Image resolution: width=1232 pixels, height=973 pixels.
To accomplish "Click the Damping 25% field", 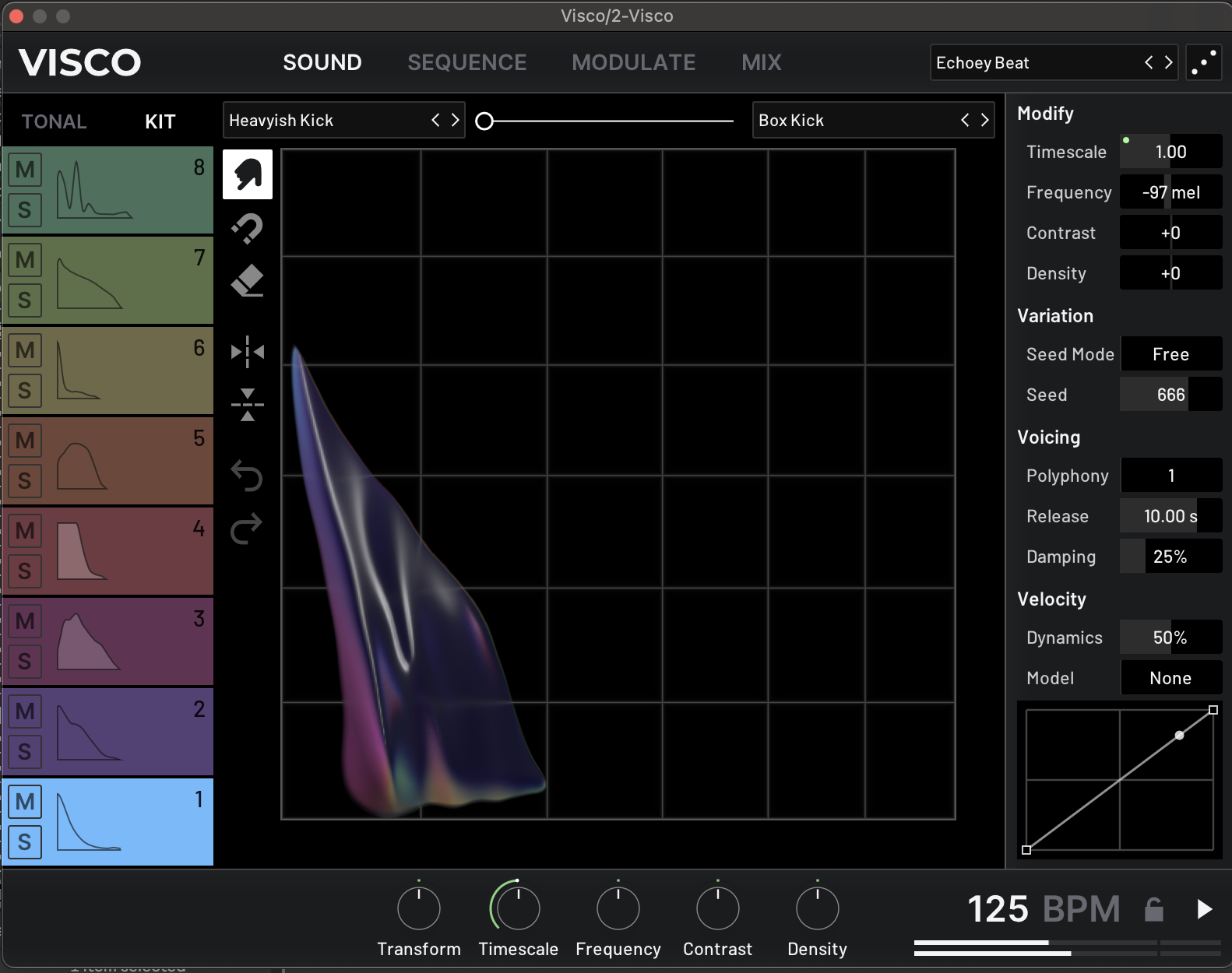I will [x=1170, y=557].
